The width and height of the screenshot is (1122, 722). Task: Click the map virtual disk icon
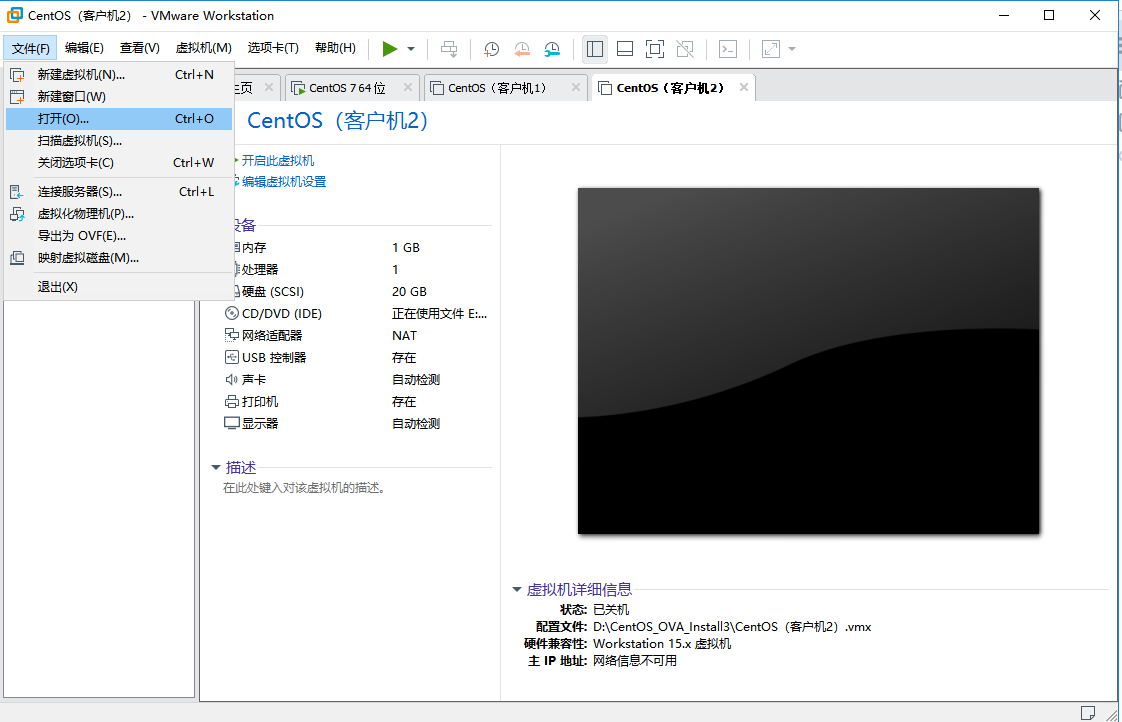point(17,258)
